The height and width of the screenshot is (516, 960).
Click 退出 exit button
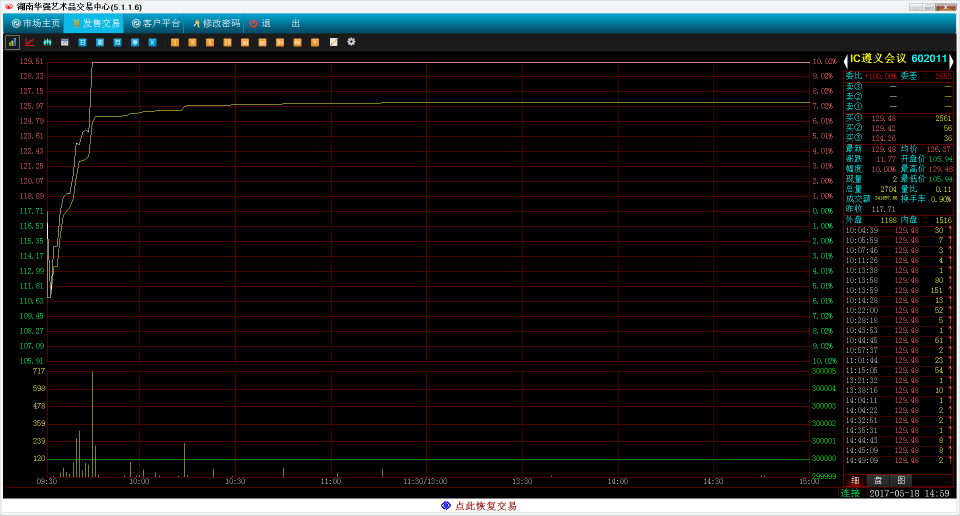274,23
